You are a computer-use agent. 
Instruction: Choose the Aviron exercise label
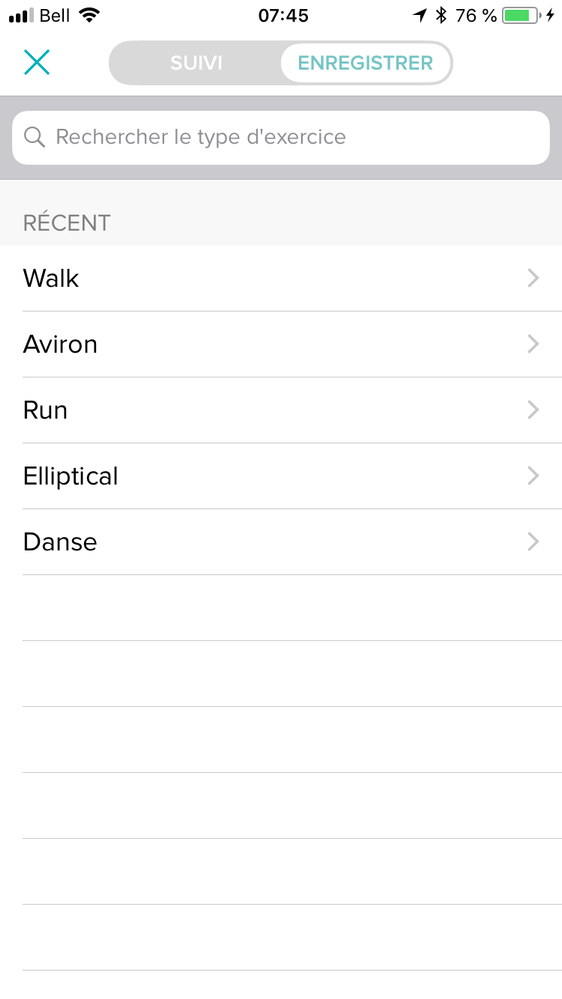(x=60, y=344)
